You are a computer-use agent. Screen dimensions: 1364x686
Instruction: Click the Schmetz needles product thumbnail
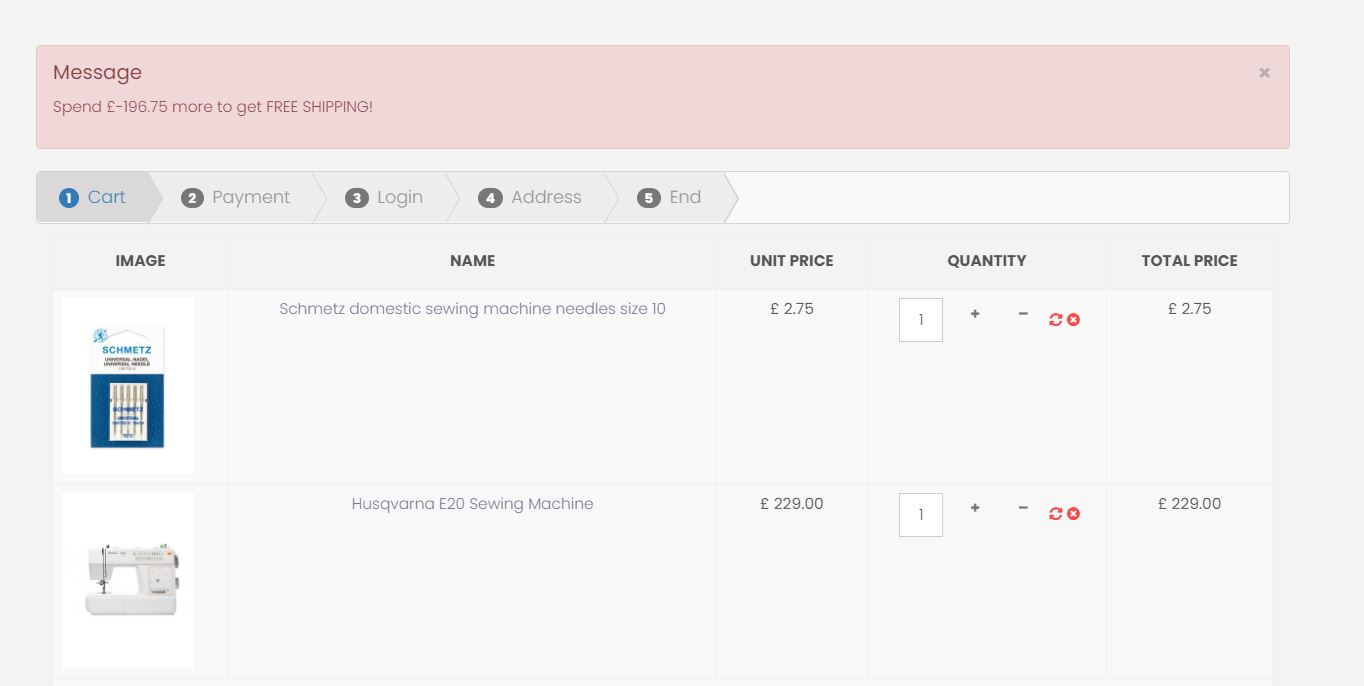(128, 386)
